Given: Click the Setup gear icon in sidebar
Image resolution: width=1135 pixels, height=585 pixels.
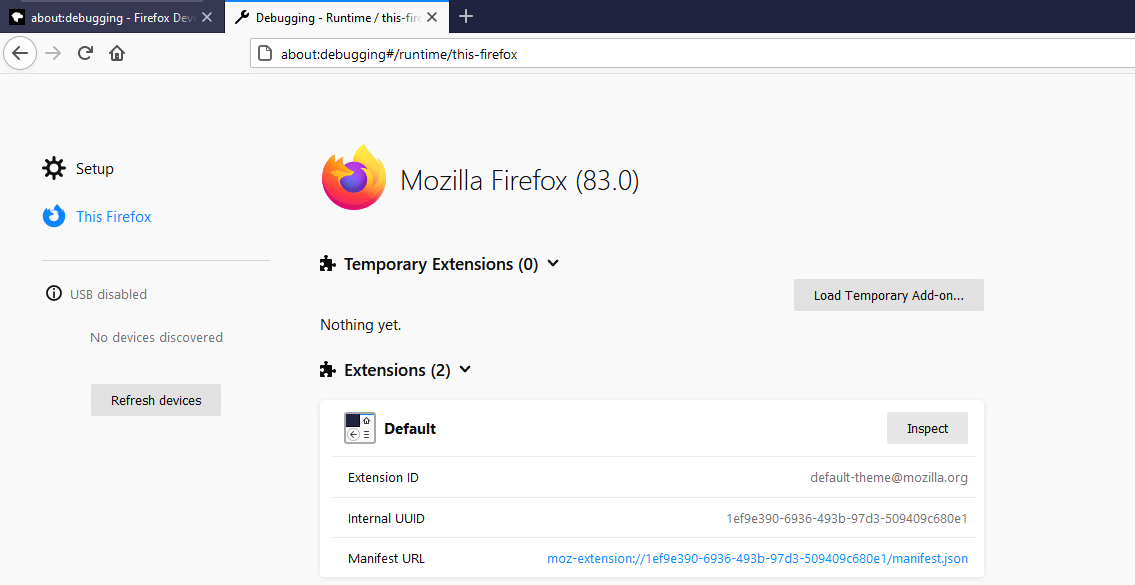Looking at the screenshot, I should pyautogui.click(x=54, y=168).
